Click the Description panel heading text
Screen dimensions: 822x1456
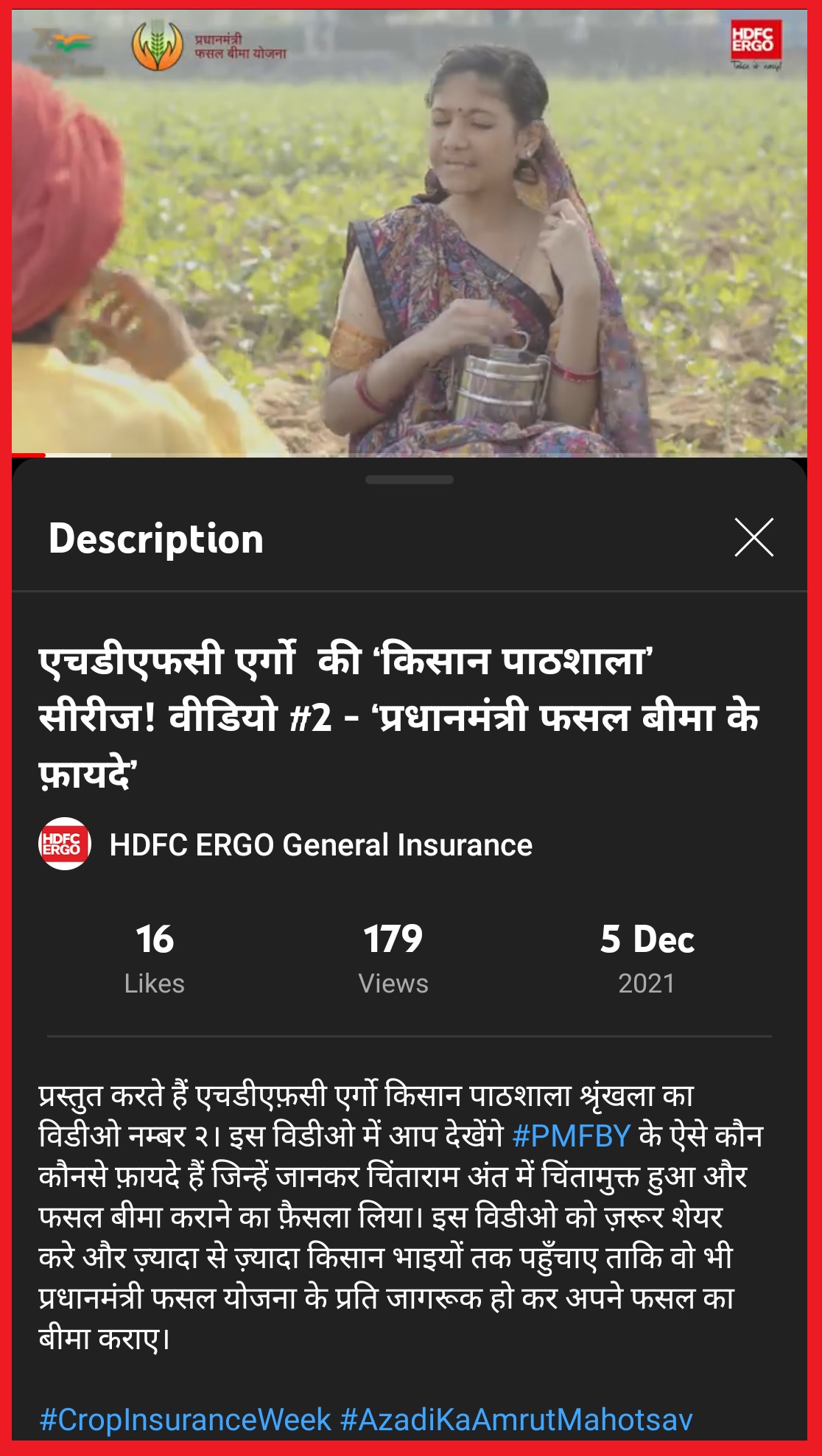(x=156, y=539)
